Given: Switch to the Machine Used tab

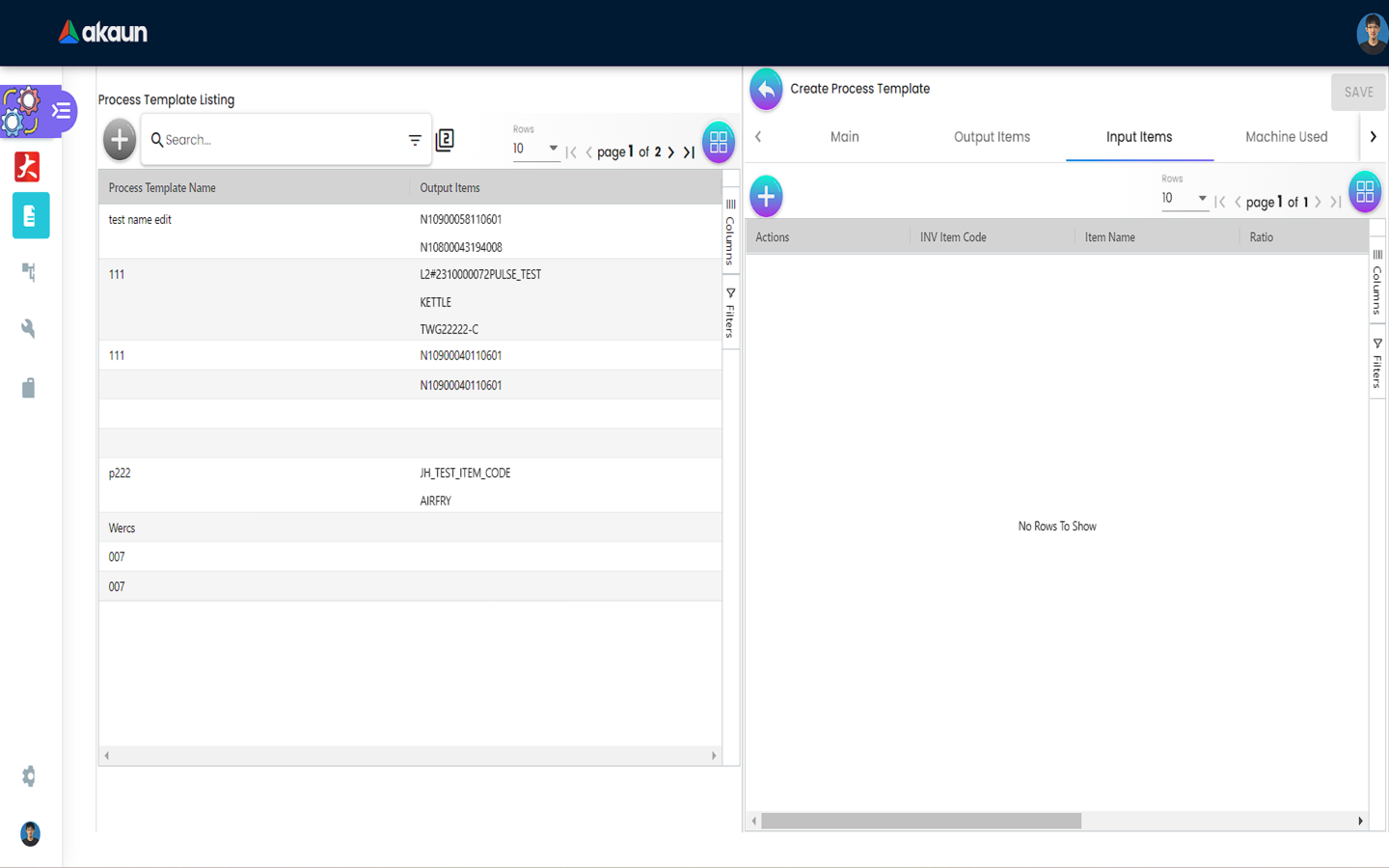Looking at the screenshot, I should click(1286, 137).
